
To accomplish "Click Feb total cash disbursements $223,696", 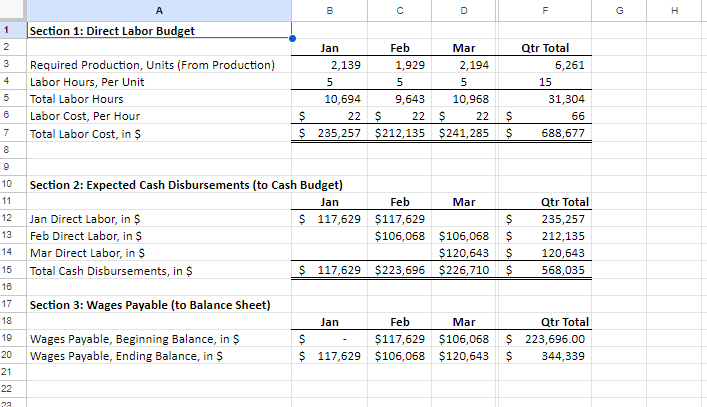I will 399,270.
